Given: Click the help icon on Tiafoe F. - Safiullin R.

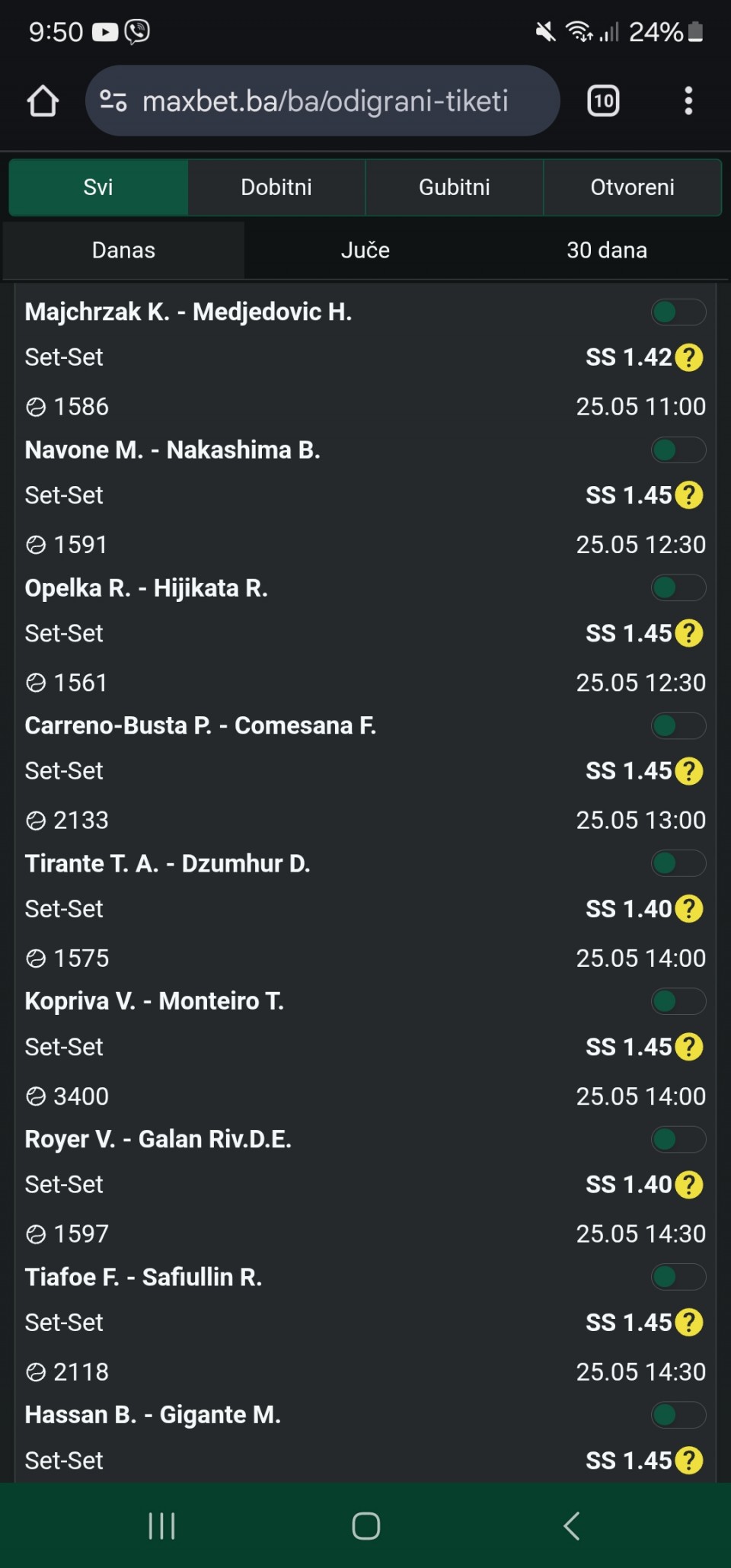Looking at the screenshot, I should point(689,1323).
